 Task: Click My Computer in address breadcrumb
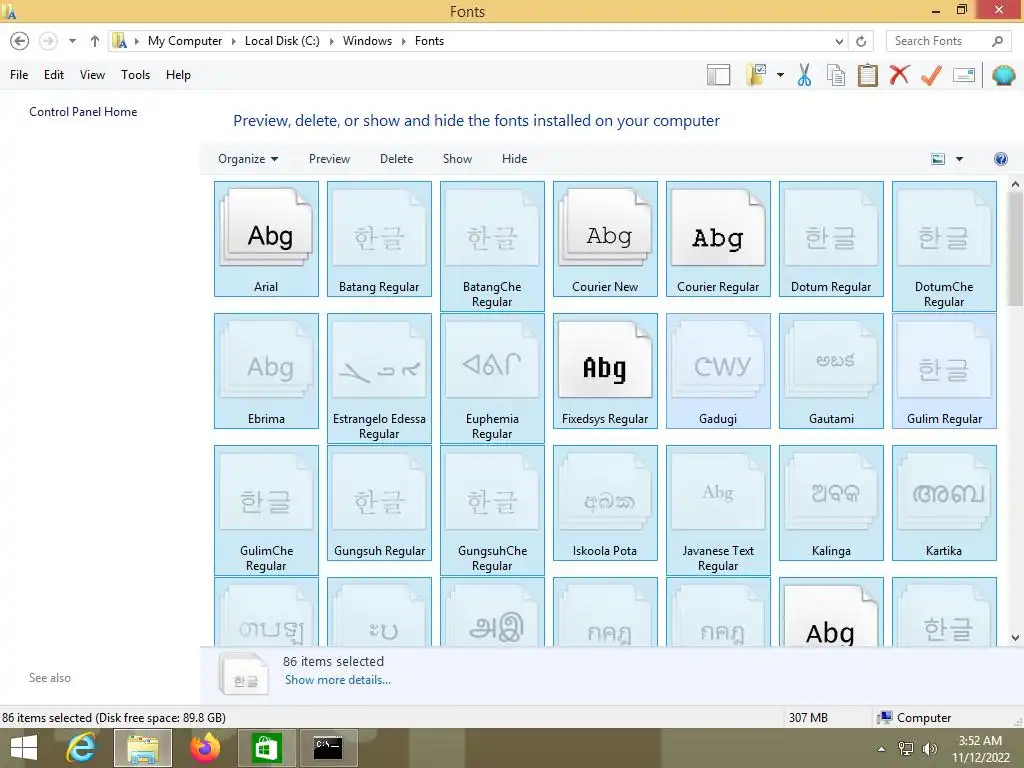tap(185, 41)
